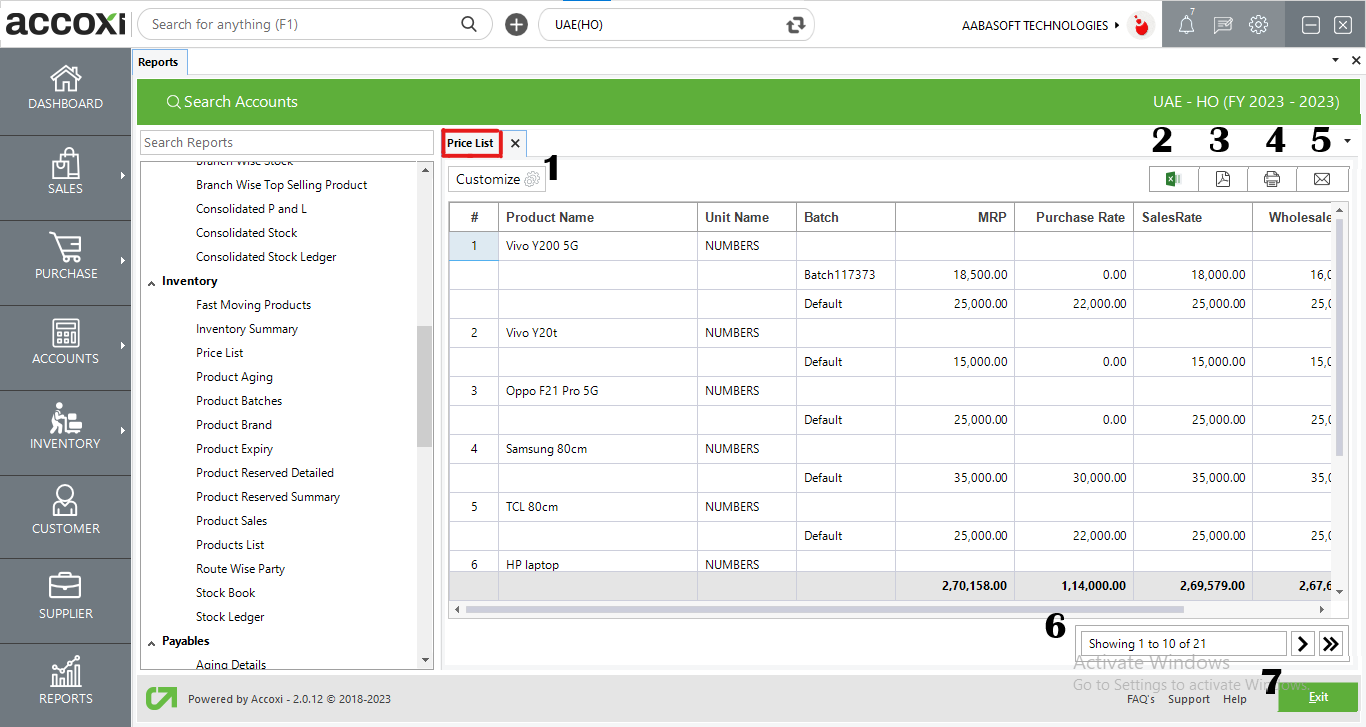Open the notifications bell
The image size is (1366, 727).
pyautogui.click(x=1186, y=26)
